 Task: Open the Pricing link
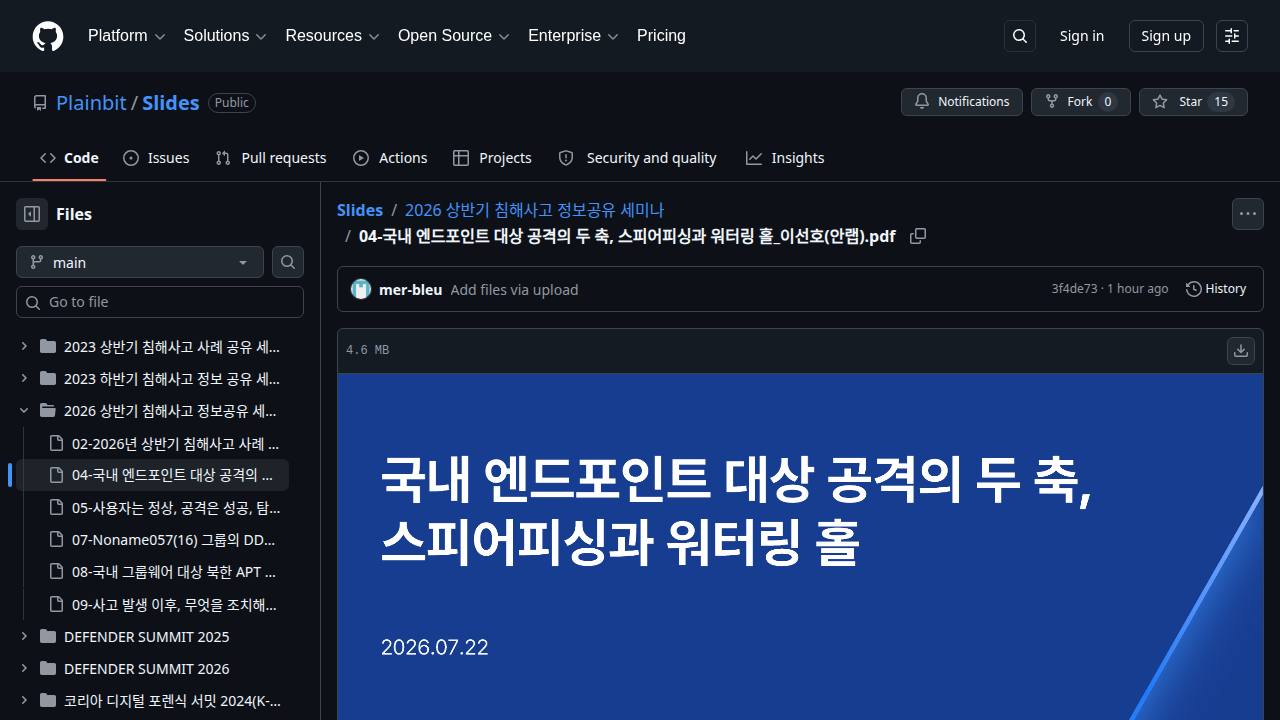click(x=661, y=36)
